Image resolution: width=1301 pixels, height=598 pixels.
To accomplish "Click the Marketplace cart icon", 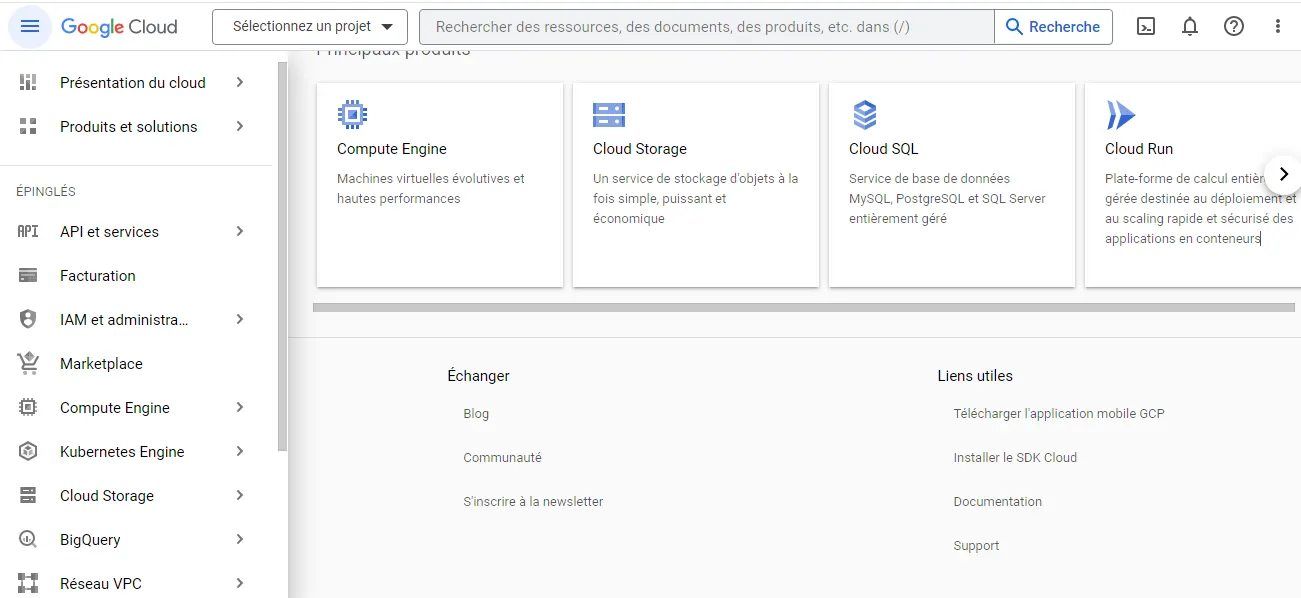I will 28,364.
